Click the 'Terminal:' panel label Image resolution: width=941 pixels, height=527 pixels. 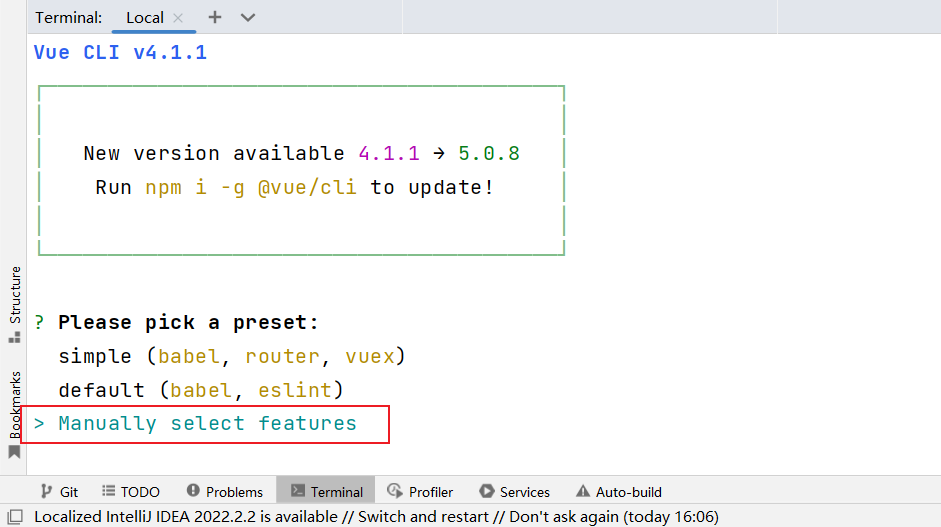coord(68,18)
